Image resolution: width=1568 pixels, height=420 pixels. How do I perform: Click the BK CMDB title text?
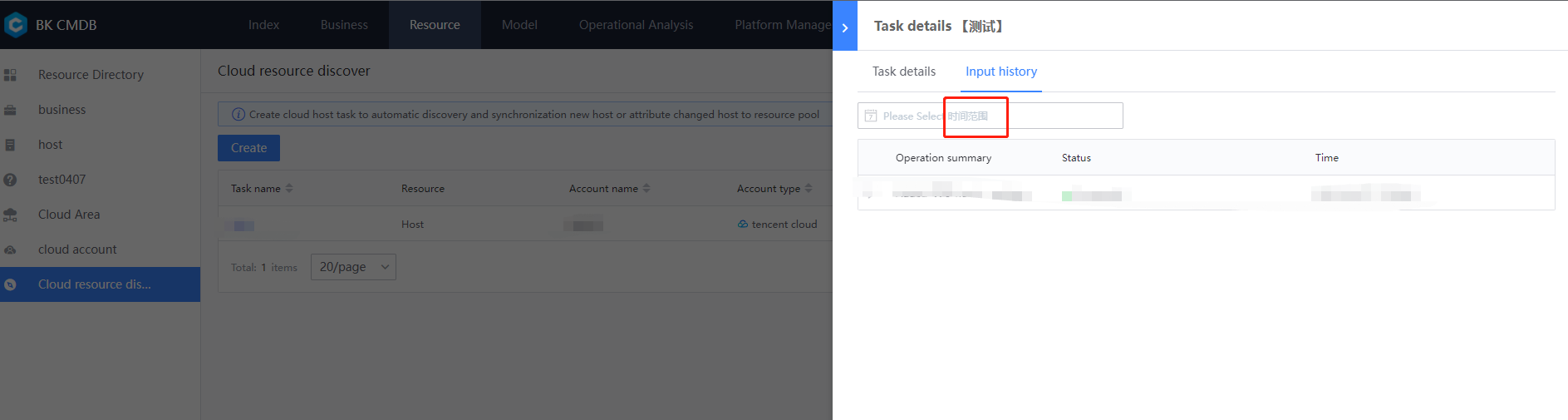pos(66,25)
